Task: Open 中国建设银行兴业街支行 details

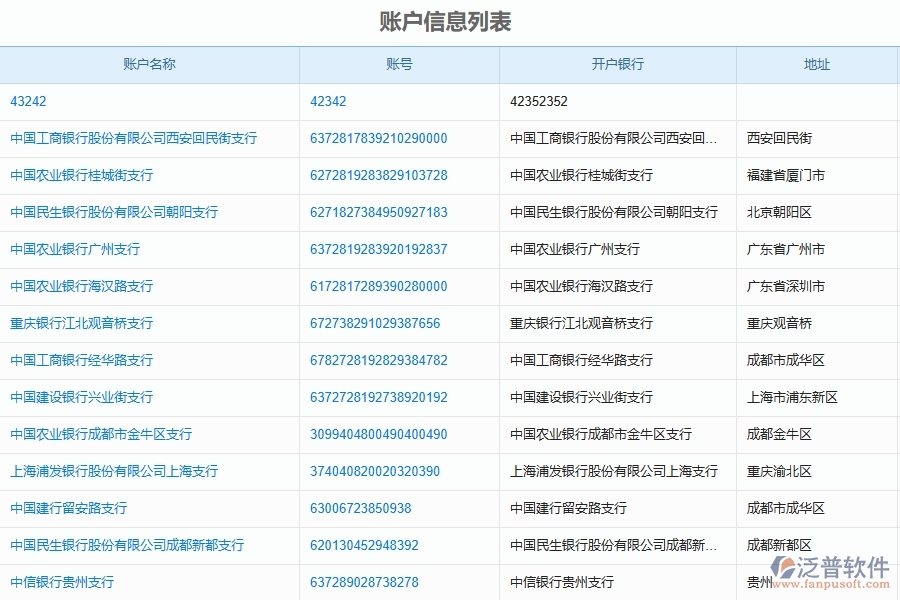Action: pyautogui.click(x=81, y=397)
